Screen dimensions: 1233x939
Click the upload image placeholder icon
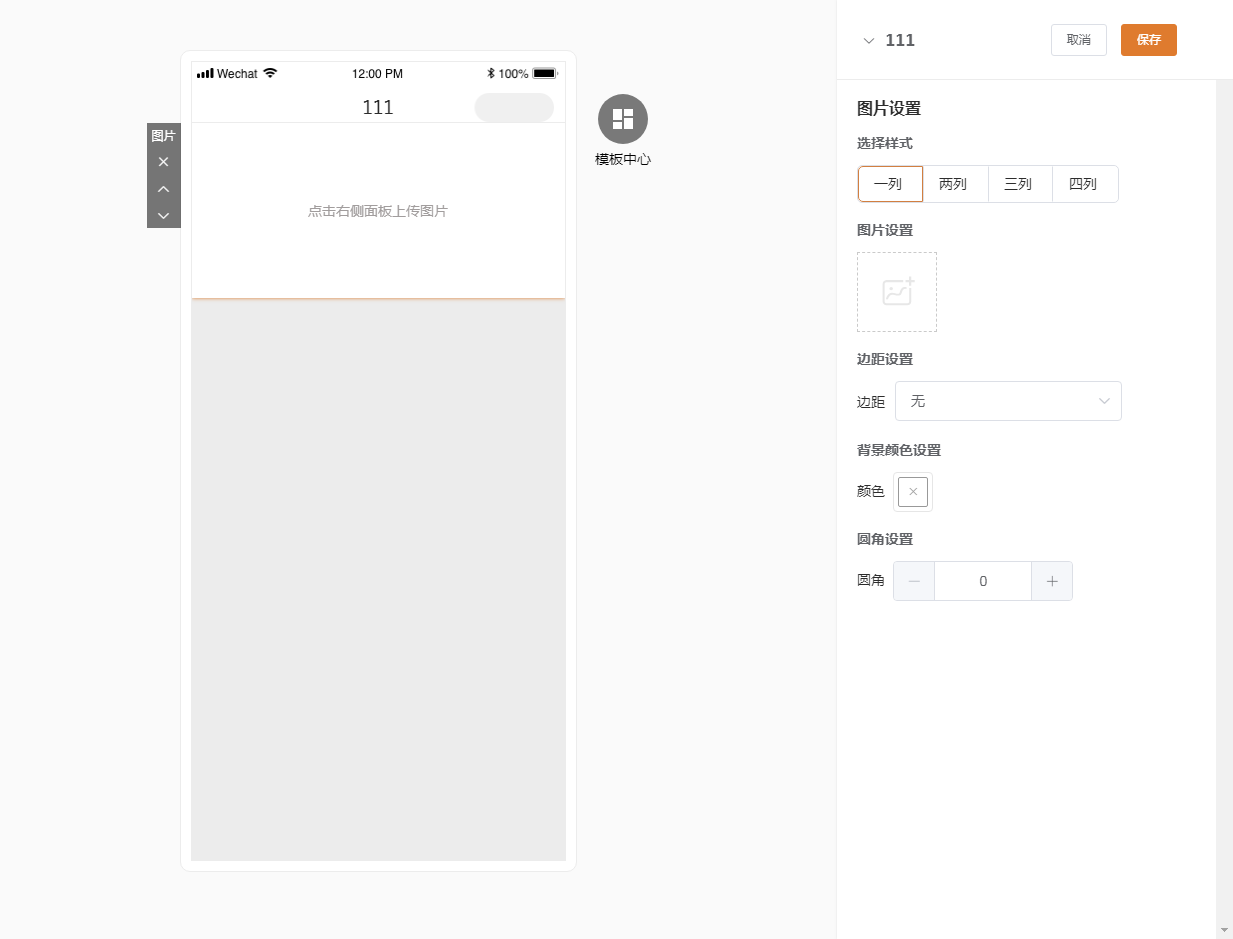click(x=896, y=292)
